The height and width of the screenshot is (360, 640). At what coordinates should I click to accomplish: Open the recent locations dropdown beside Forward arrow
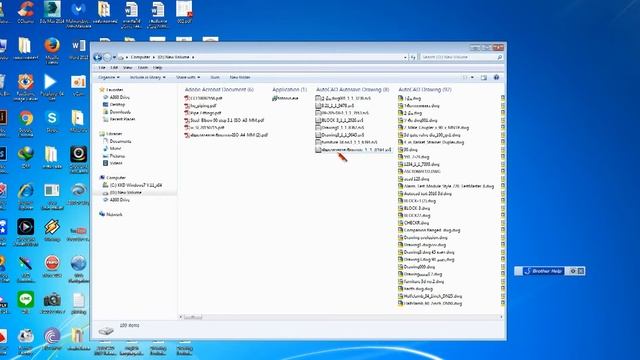(115, 57)
